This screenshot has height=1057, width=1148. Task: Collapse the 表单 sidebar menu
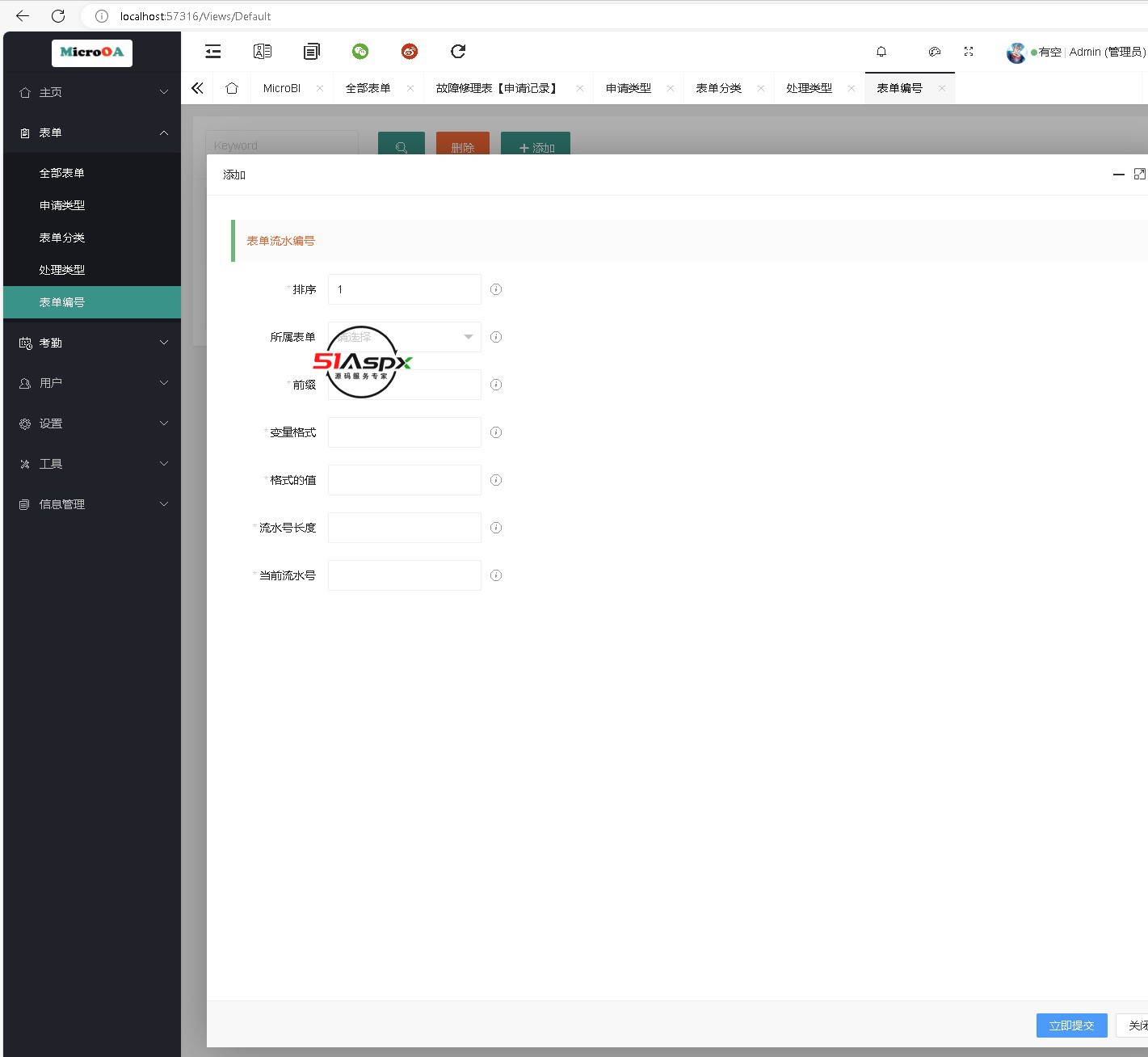[92, 133]
